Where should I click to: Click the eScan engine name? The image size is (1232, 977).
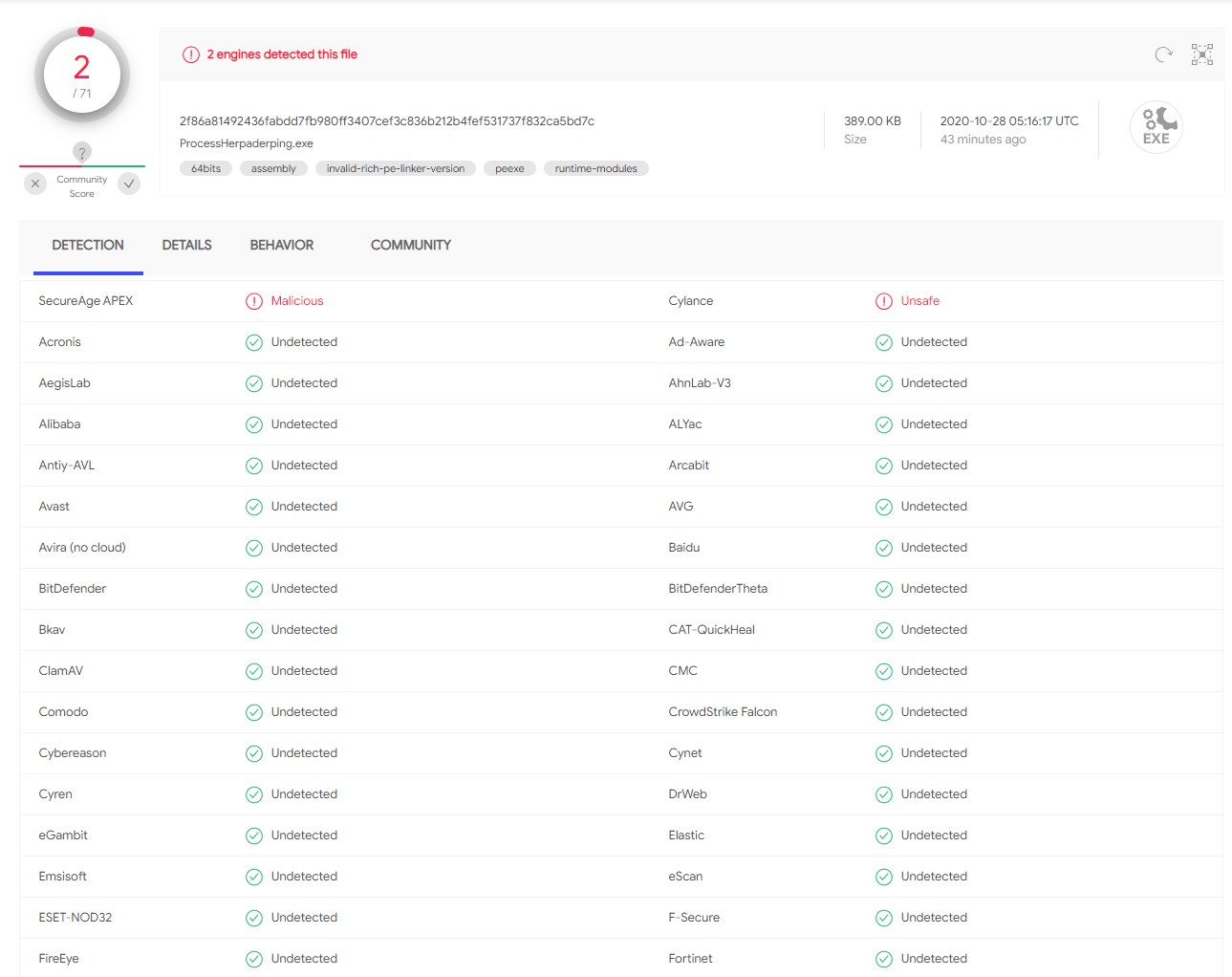pos(686,877)
